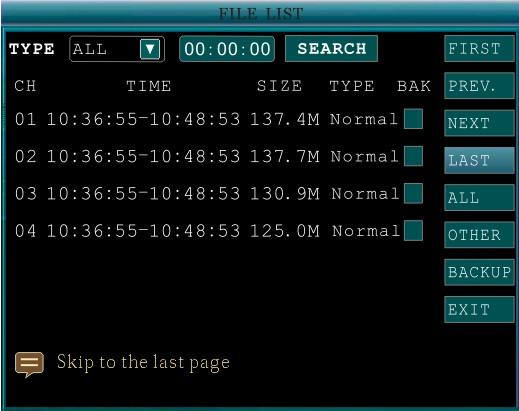Click channel 03 Normal type label

tap(365, 194)
